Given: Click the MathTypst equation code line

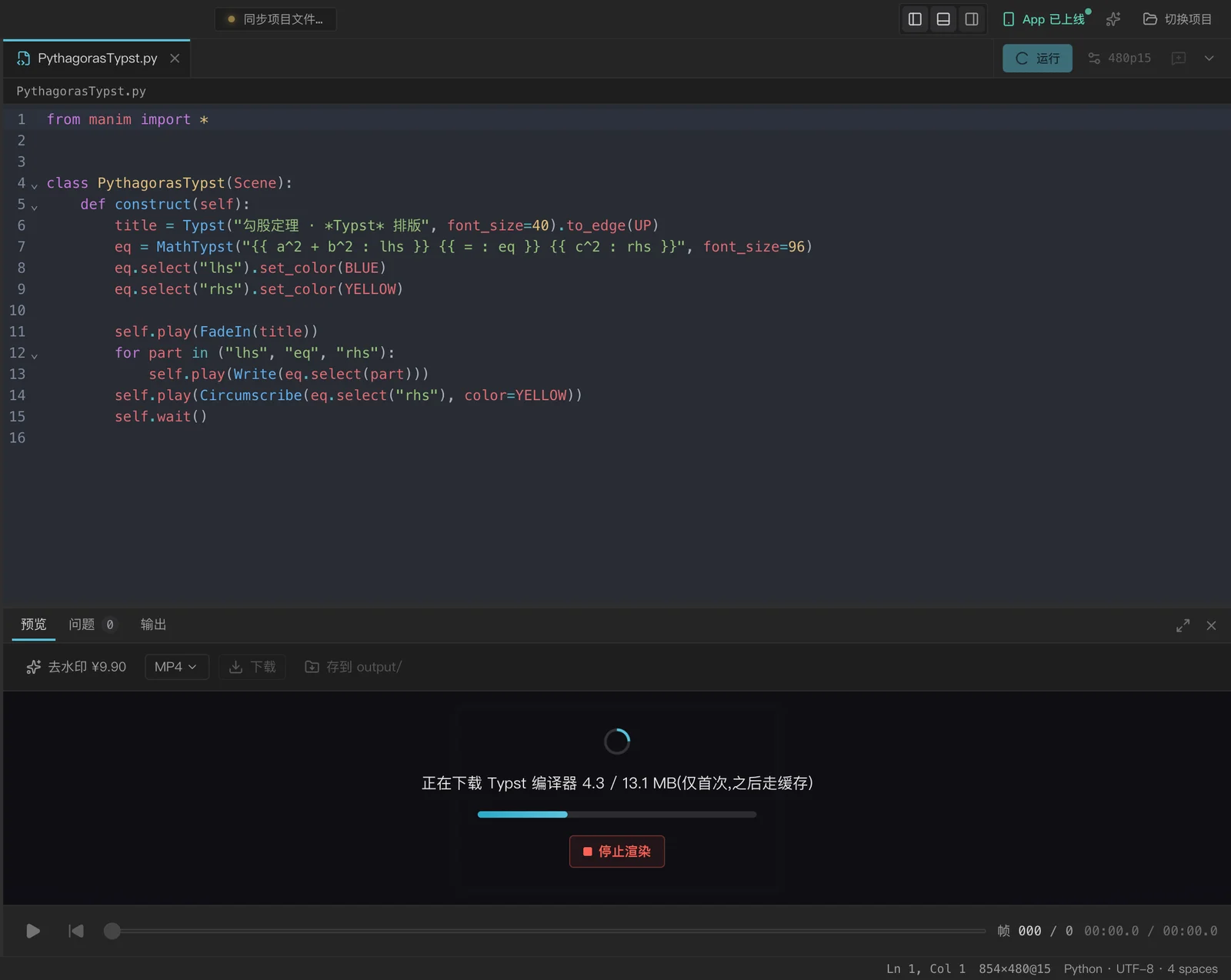Looking at the screenshot, I should click(464, 247).
